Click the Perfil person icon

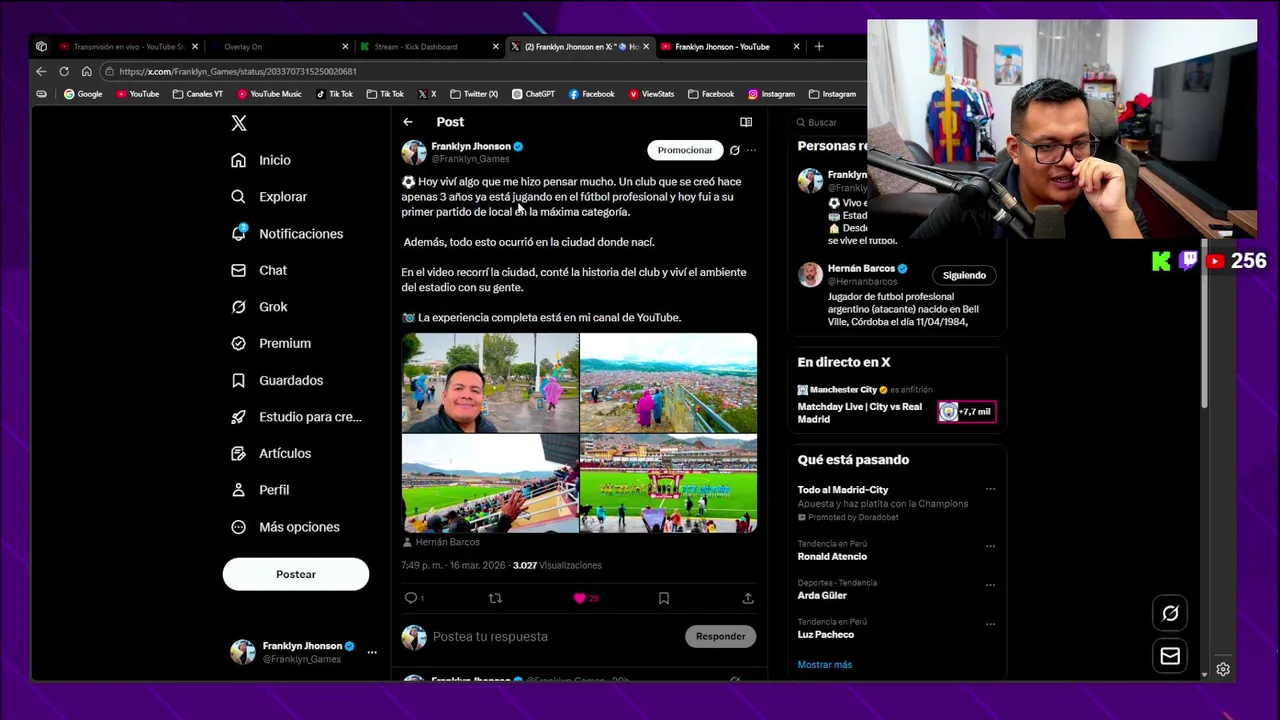(x=238, y=490)
